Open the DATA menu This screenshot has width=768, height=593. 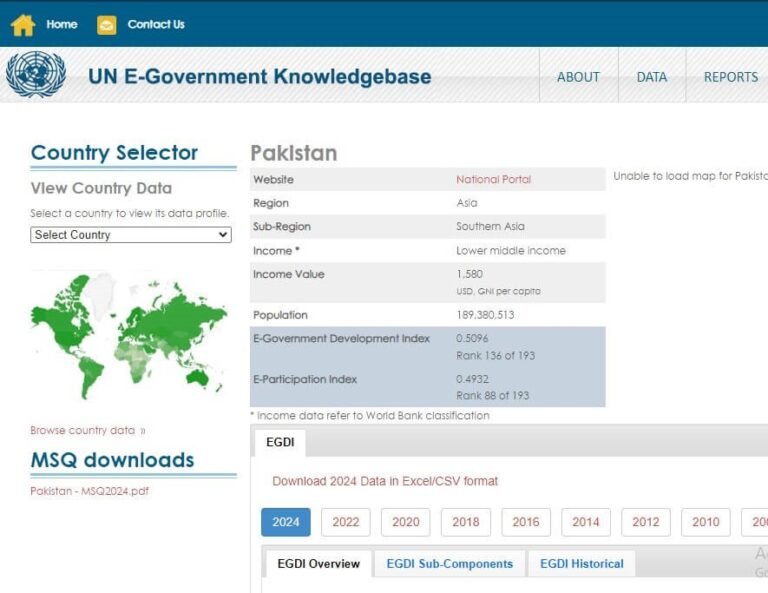(651, 77)
